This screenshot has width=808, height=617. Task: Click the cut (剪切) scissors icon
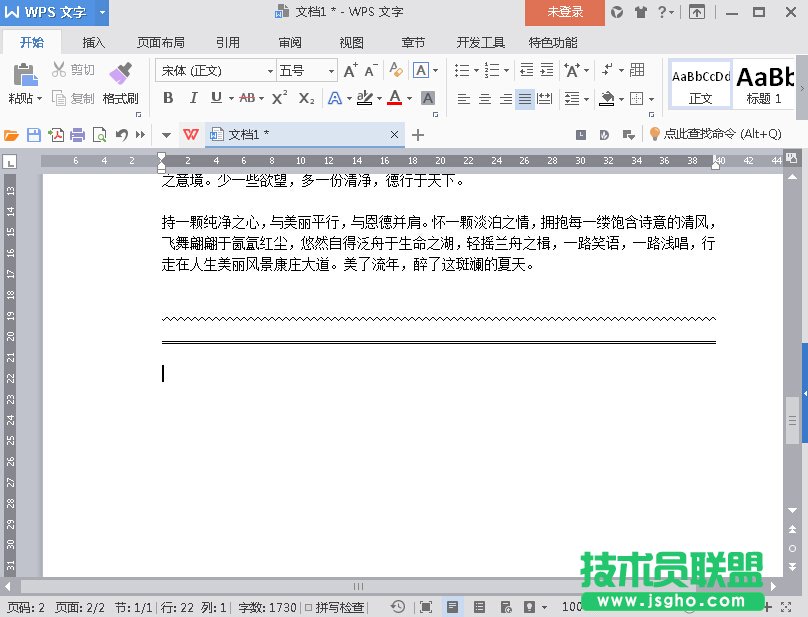tap(60, 70)
